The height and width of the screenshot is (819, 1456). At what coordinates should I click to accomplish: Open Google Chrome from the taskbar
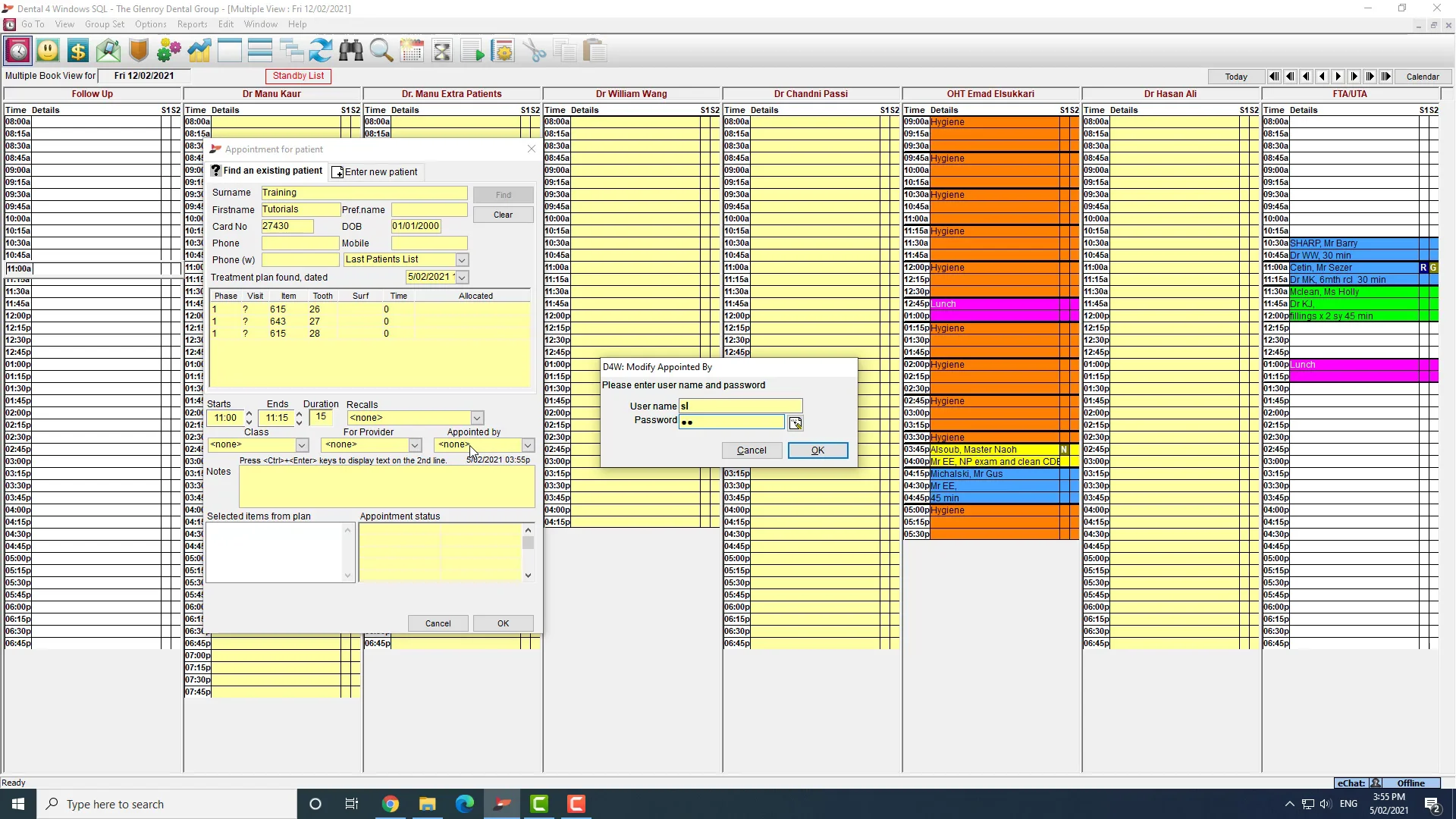click(x=390, y=804)
